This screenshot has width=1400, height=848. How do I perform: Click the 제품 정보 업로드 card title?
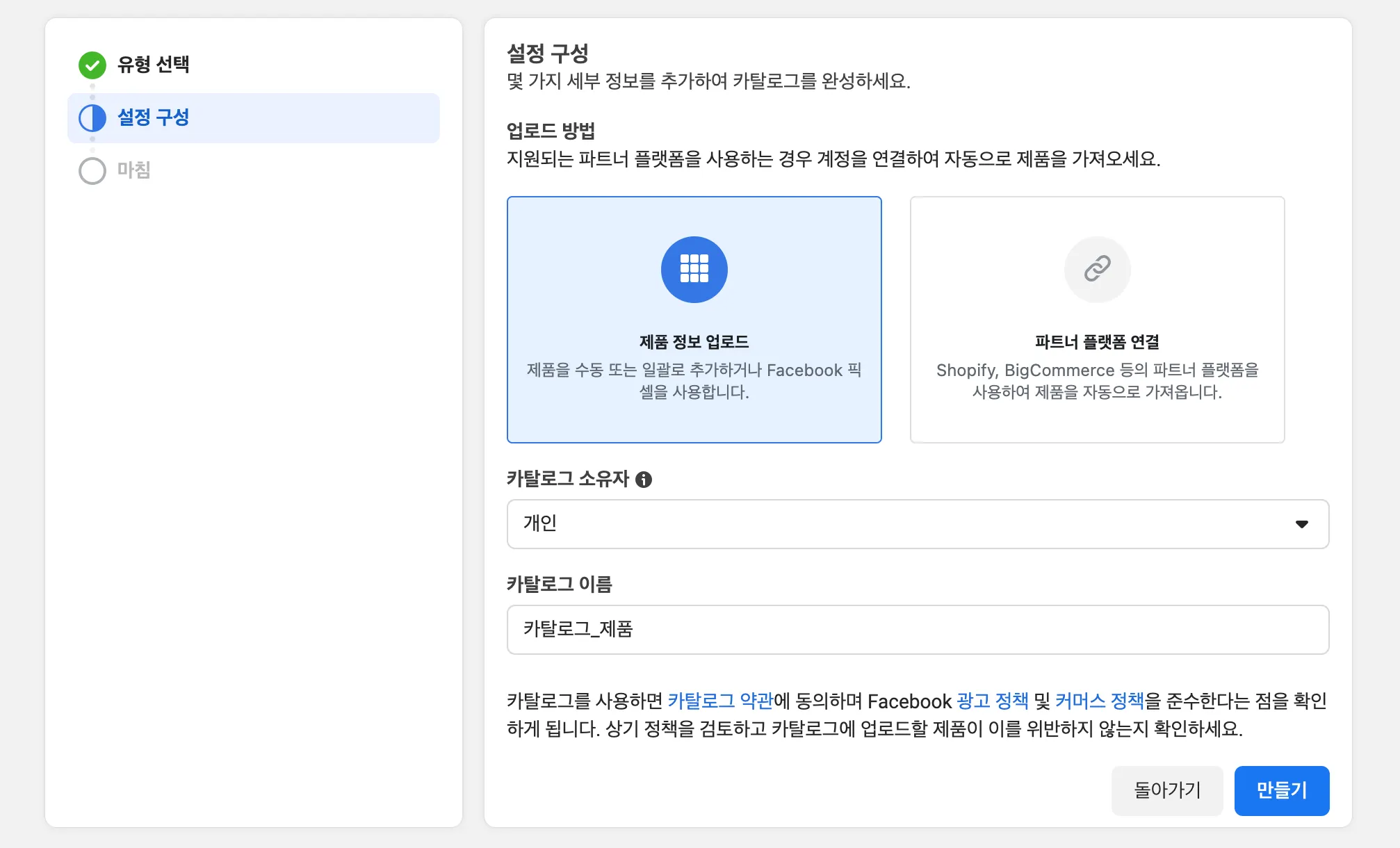694,342
